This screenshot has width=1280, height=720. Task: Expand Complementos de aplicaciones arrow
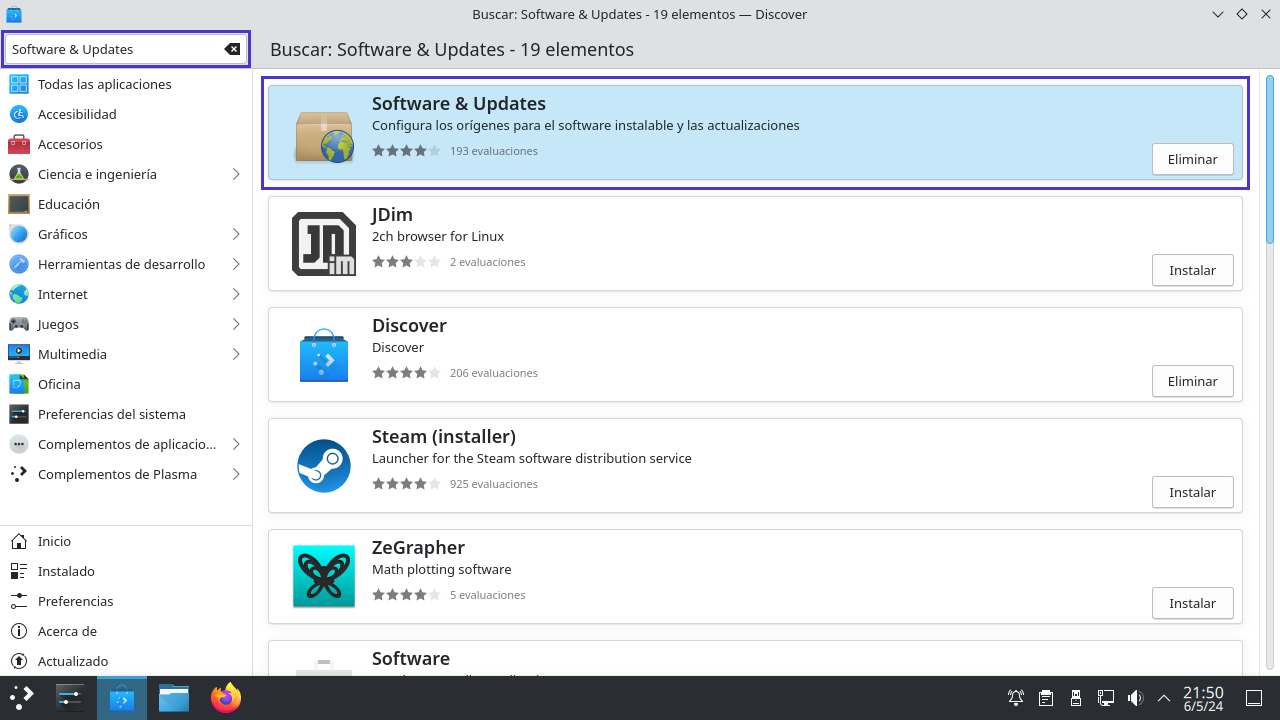pos(236,444)
